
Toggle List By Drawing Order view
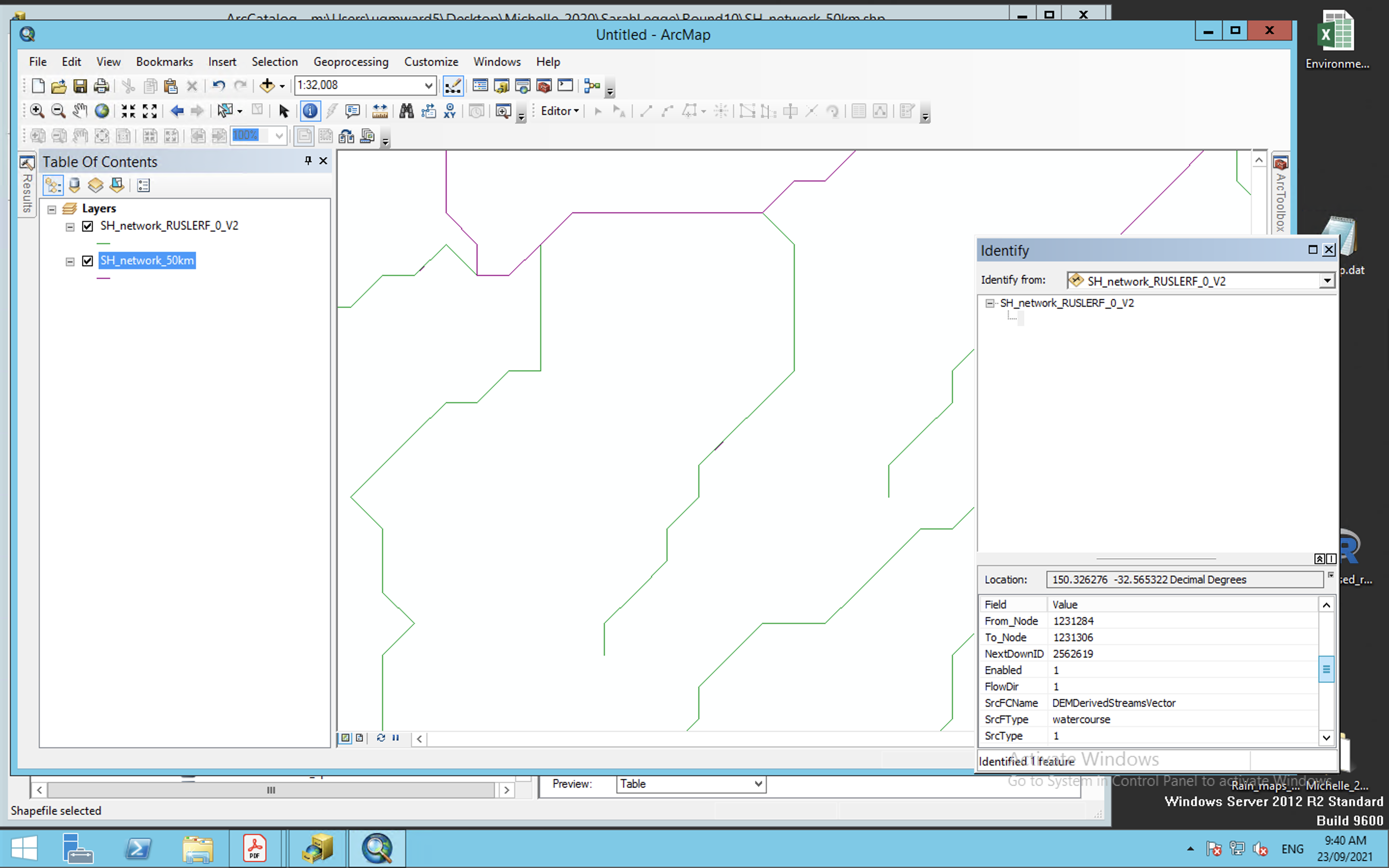(x=53, y=186)
